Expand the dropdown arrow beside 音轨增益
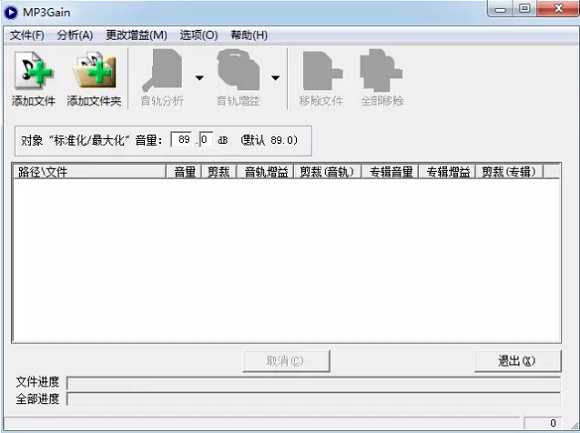The image size is (580, 433). pyautogui.click(x=275, y=78)
